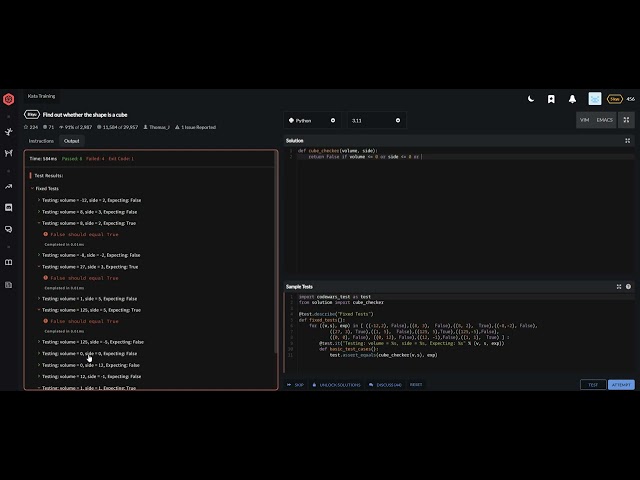Run the sample tests with TEST
Image resolution: width=640 pixels, height=480 pixels.
[593, 385]
